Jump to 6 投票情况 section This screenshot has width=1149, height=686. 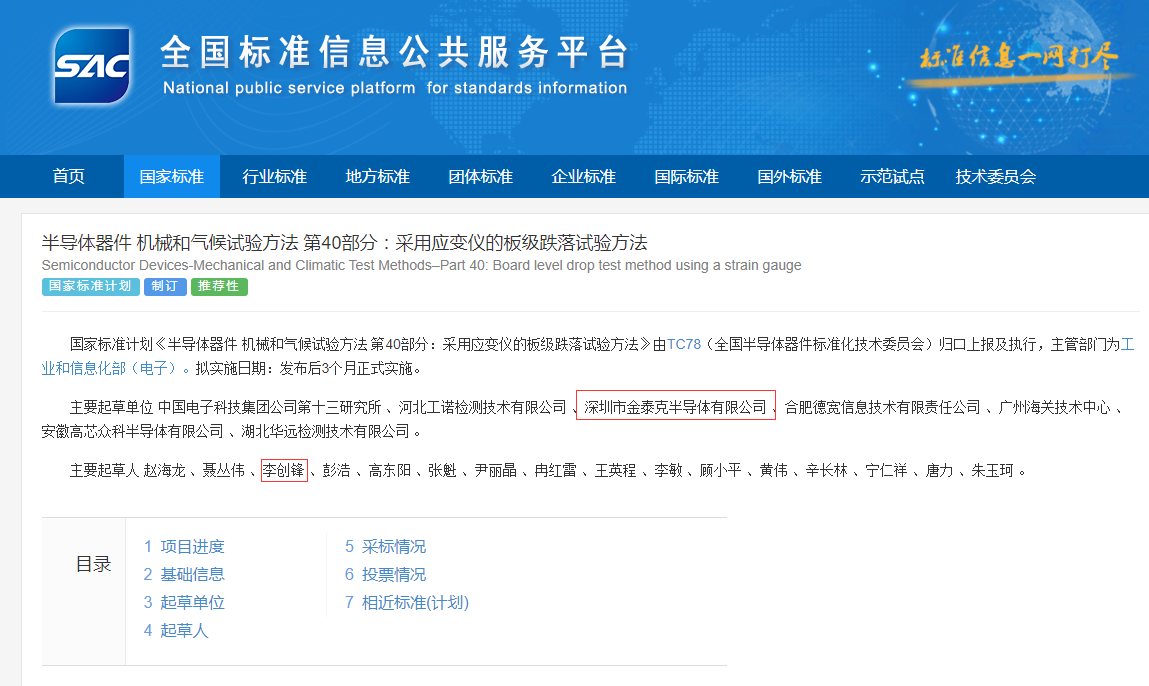pyautogui.click(x=385, y=575)
